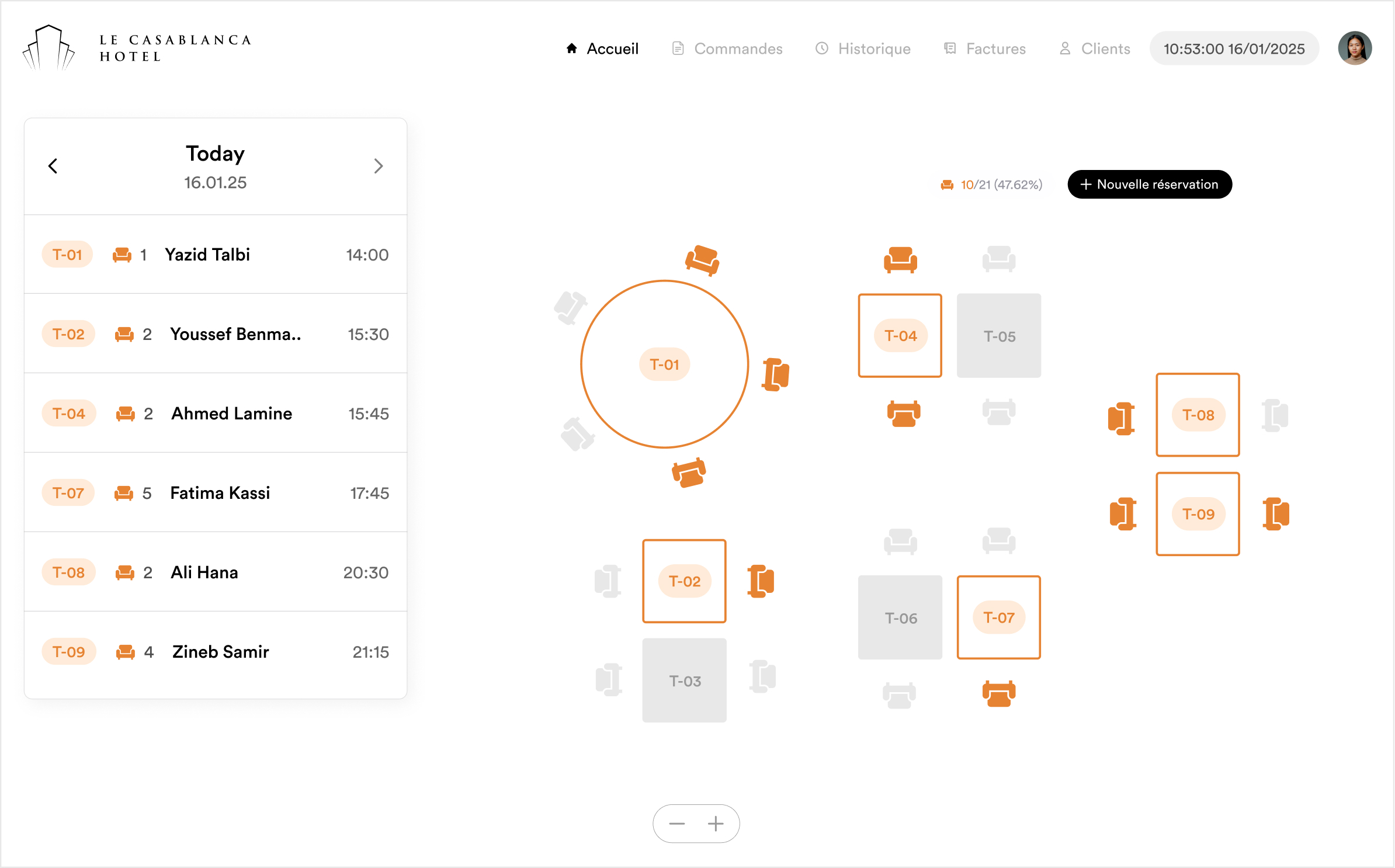
Task: Select the gray table T-05
Action: tap(998, 336)
